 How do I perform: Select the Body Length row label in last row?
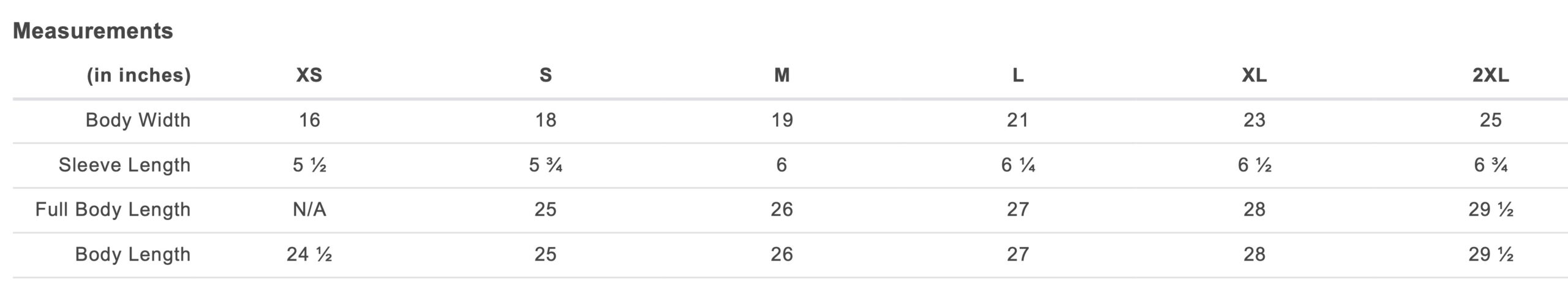pyautogui.click(x=132, y=254)
